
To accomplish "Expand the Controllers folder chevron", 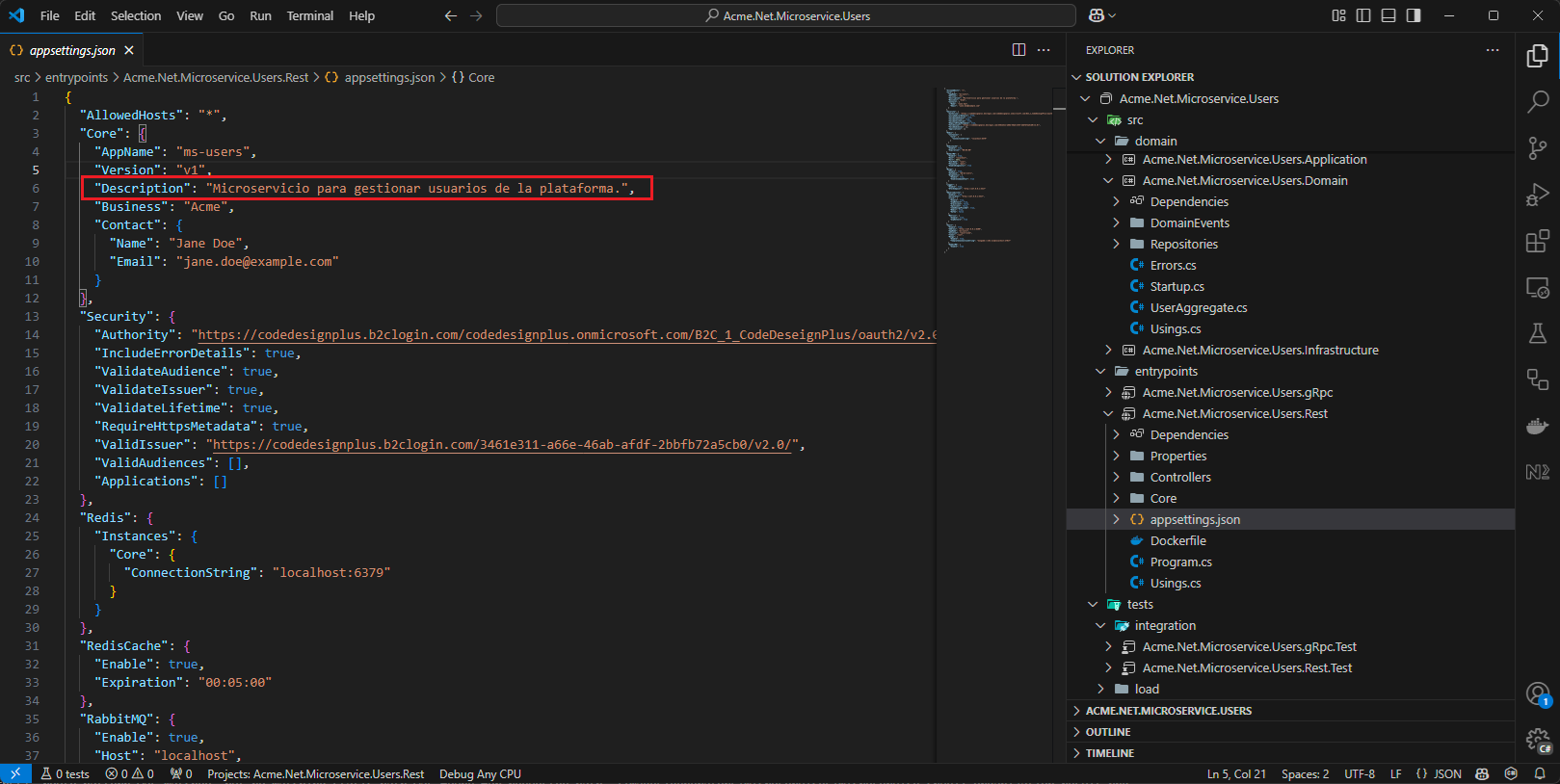I will [x=1117, y=478].
